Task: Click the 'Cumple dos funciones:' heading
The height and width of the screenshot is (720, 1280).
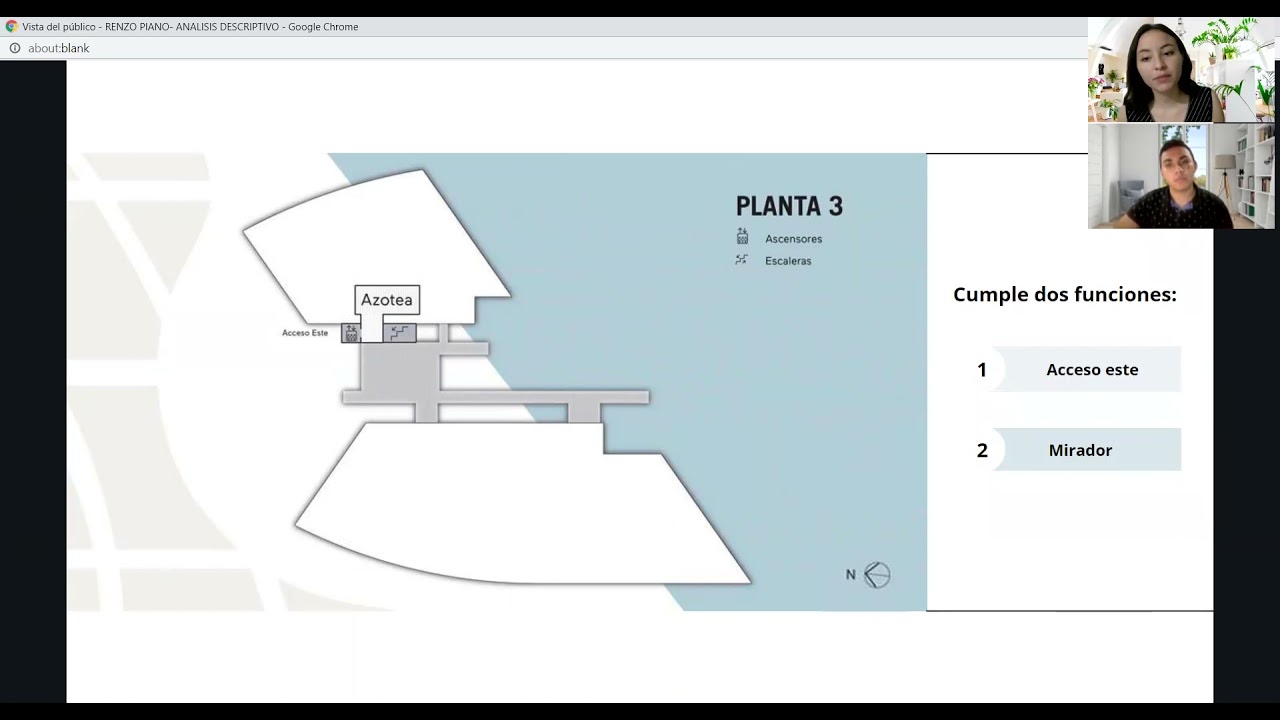Action: [1065, 295]
